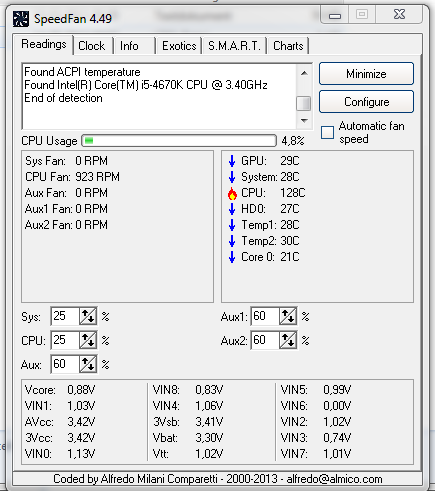The image size is (435, 491).
Task: Switch to the Exotics tab
Action: (179, 46)
